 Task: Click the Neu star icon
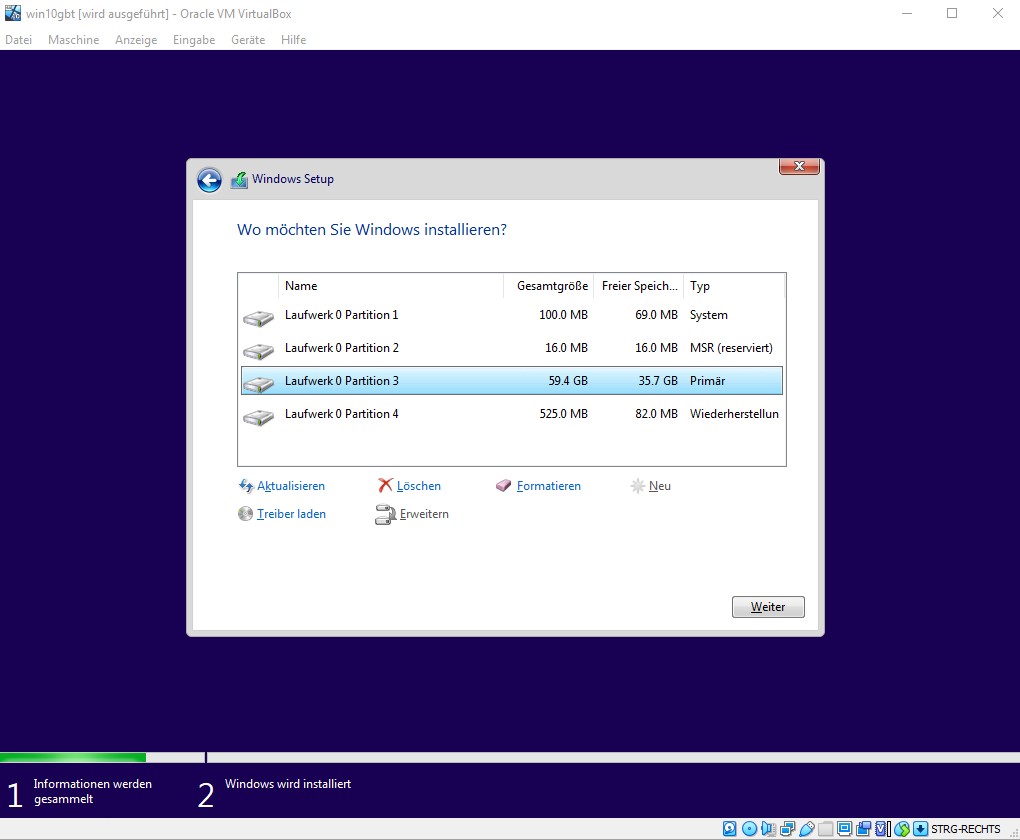[638, 485]
